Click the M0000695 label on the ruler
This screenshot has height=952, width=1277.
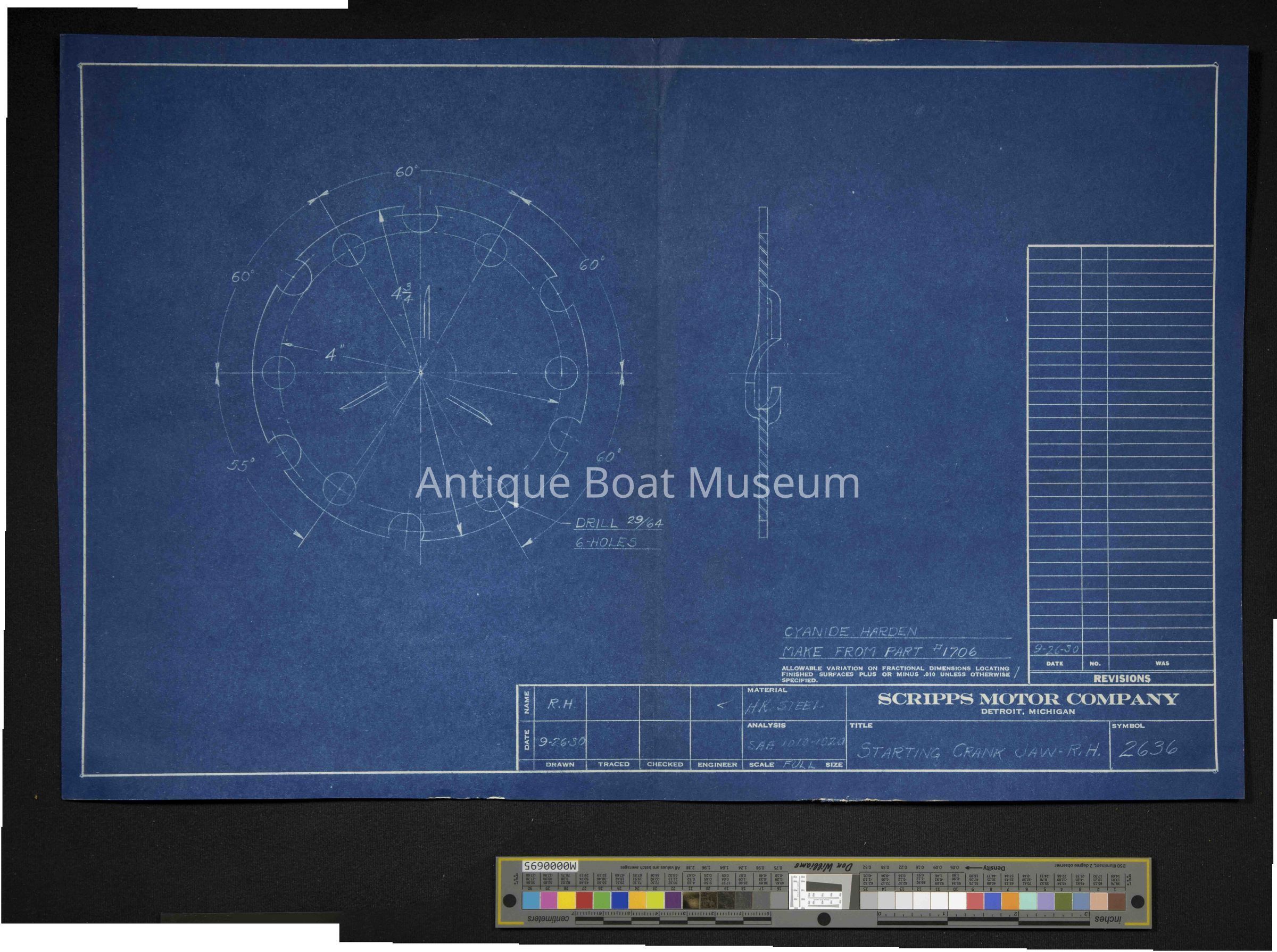pyautogui.click(x=549, y=866)
